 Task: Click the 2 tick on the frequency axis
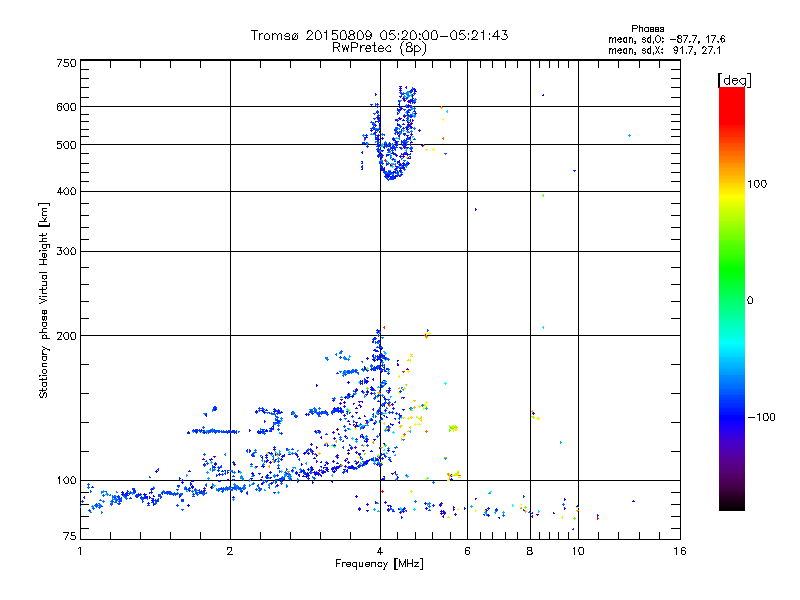pyautogui.click(x=230, y=551)
